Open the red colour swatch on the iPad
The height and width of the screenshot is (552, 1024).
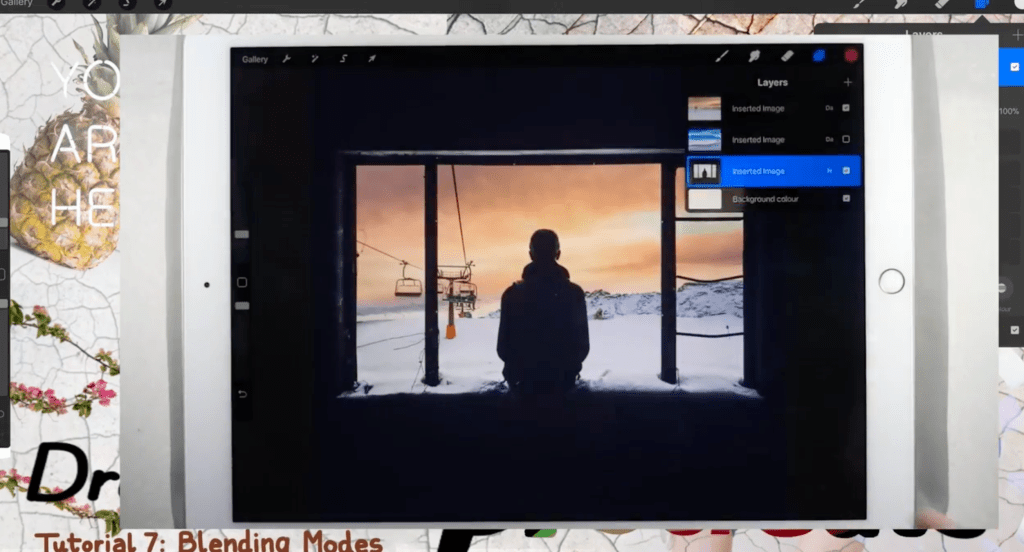click(x=851, y=57)
